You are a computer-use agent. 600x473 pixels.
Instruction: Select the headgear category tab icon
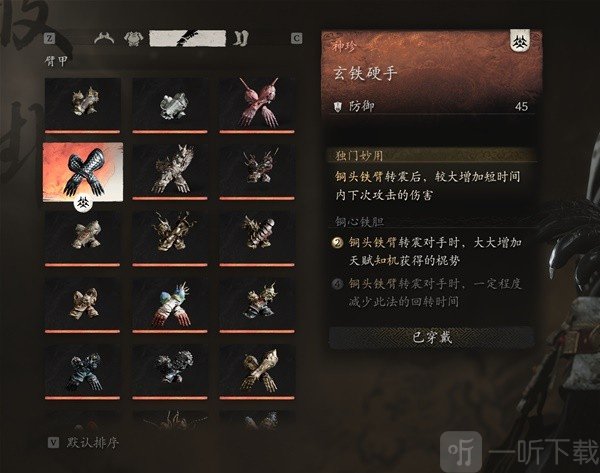pos(104,38)
